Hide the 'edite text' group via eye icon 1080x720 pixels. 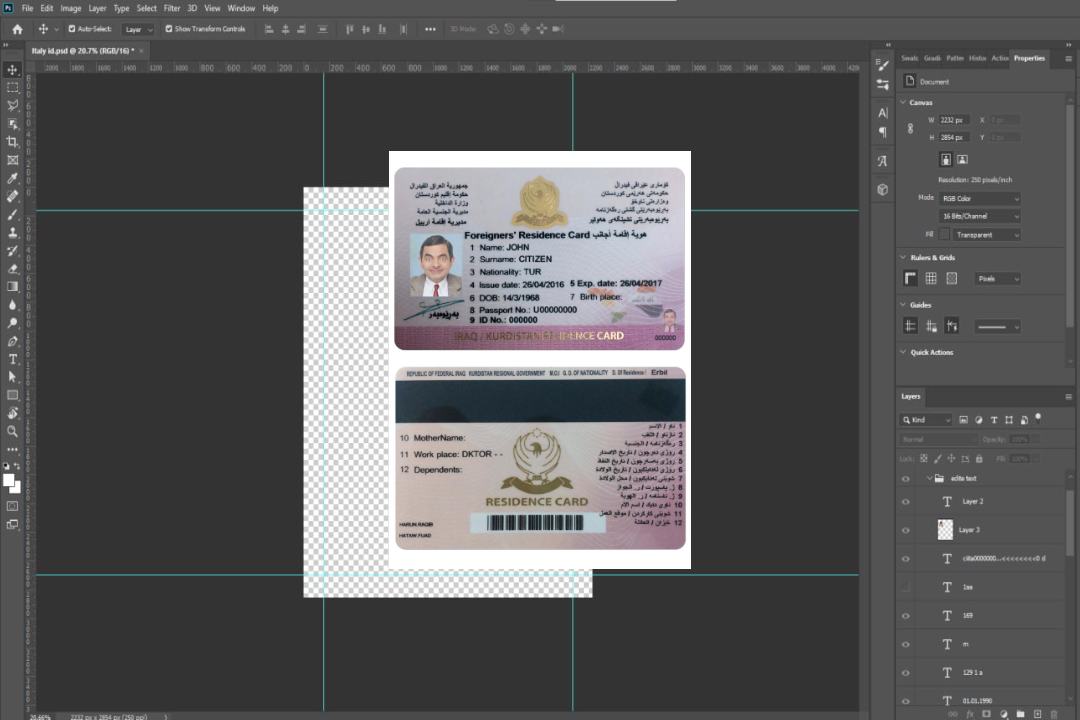point(906,479)
